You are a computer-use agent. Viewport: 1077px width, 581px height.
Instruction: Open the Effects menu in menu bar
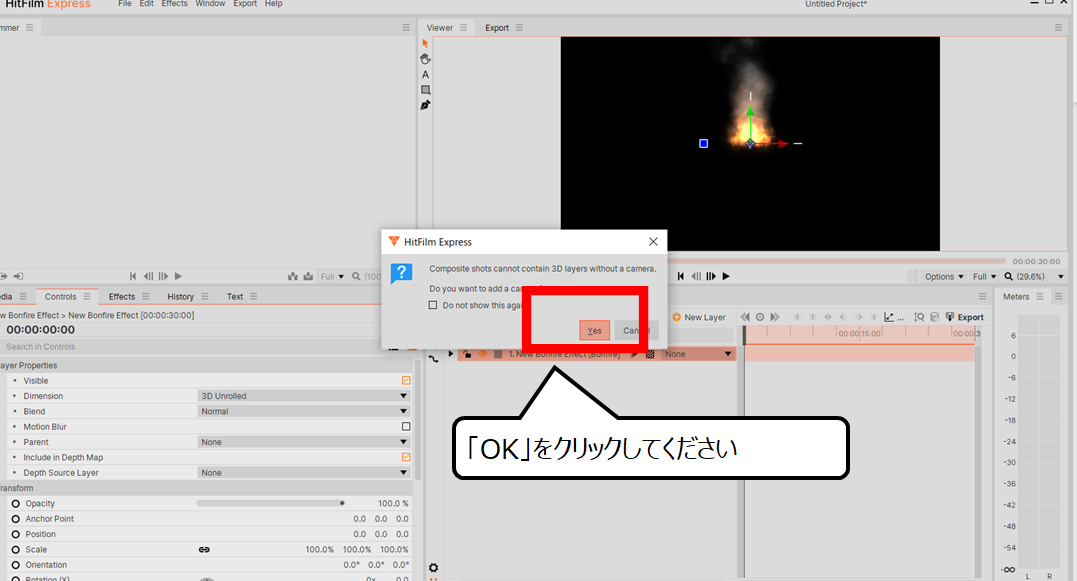174,3
